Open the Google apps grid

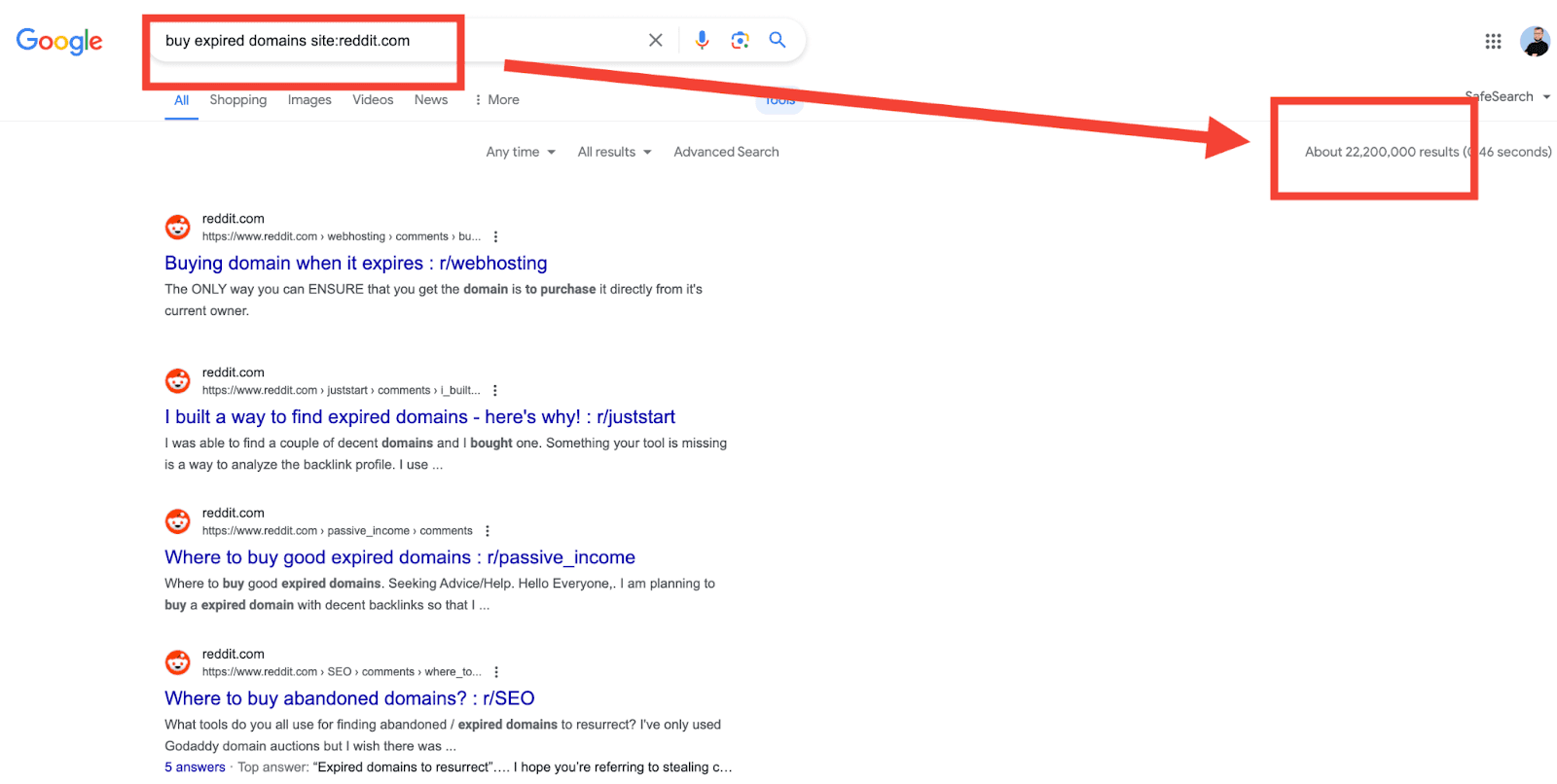pyautogui.click(x=1493, y=41)
